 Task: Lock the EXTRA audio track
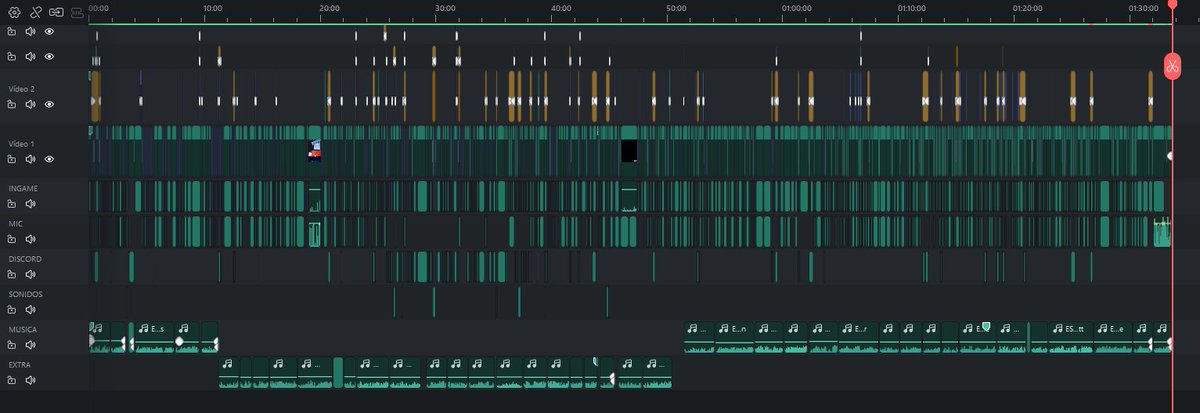click(x=12, y=380)
